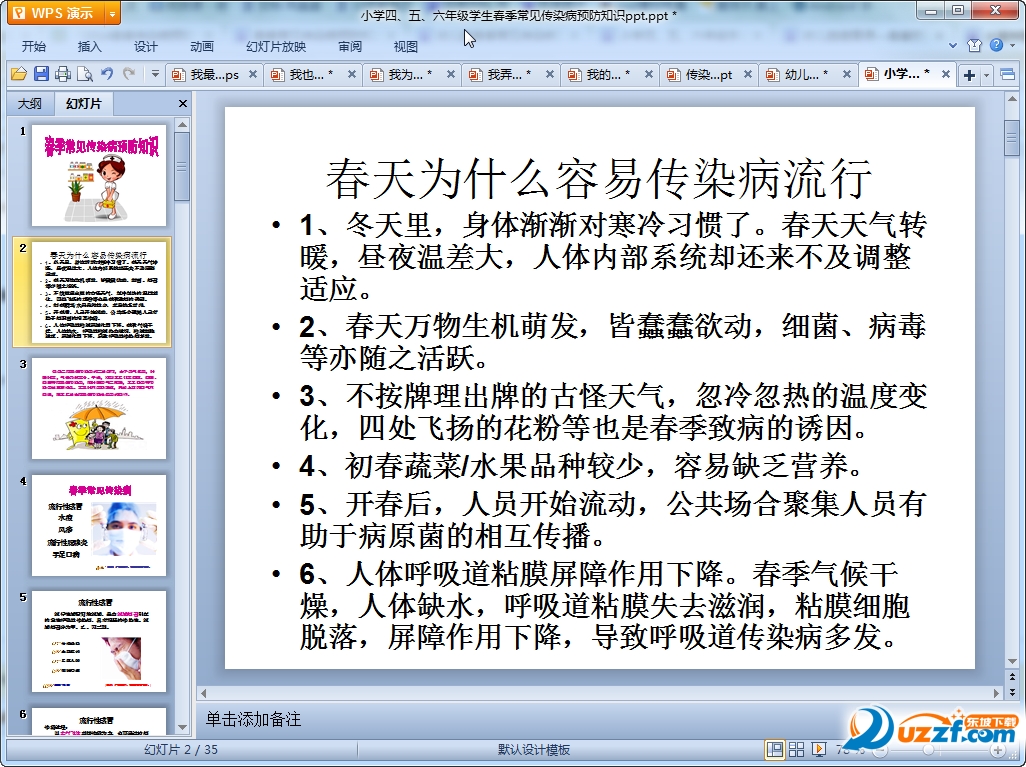This screenshot has height=767, width=1026.
Task: Click horizontal scrollbar left arrow
Action: pos(203,692)
